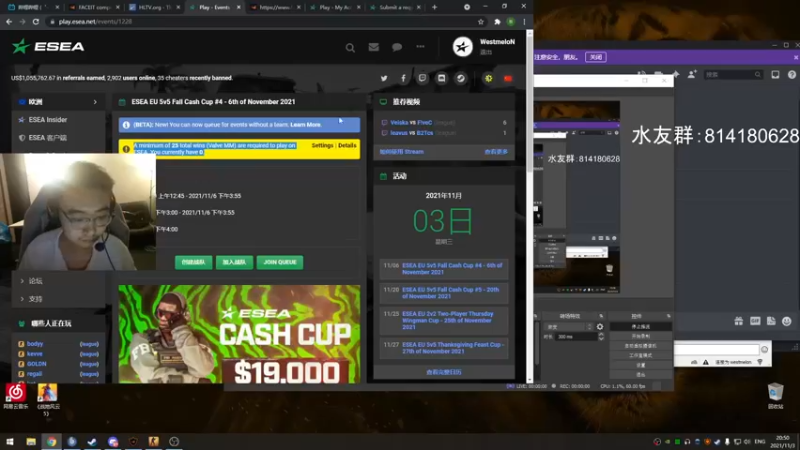Open the Thanksgiving Feast Cup event link
The image size is (800, 450).
(452, 348)
